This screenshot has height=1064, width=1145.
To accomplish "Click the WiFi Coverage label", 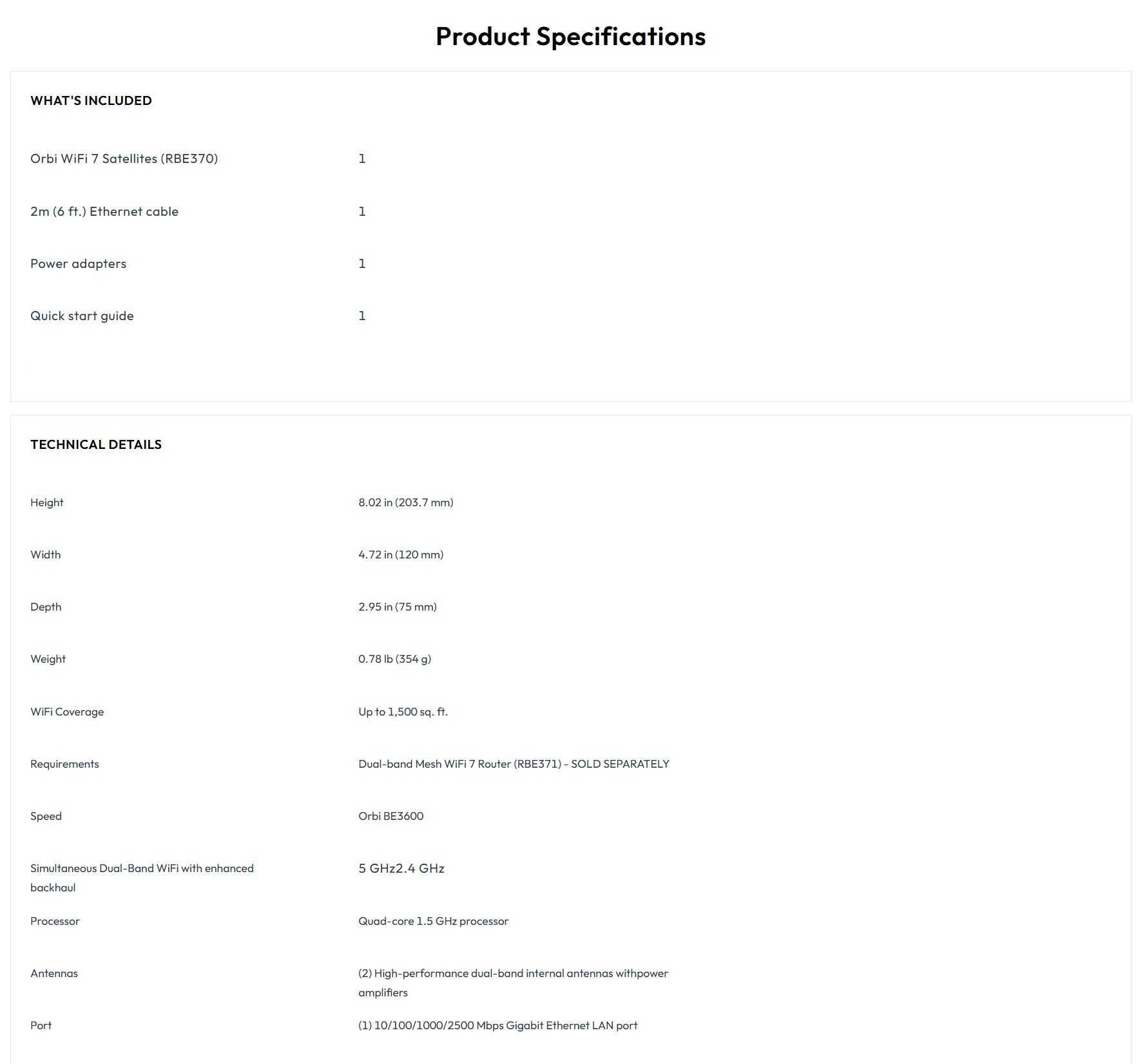I will (x=67, y=712).
